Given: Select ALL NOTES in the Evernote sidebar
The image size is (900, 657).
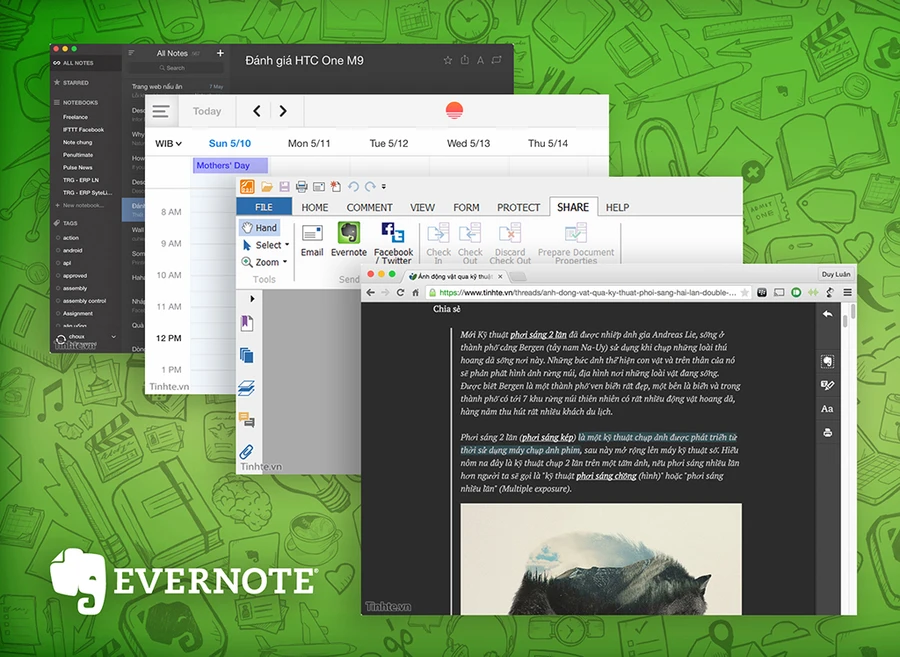Looking at the screenshot, I should pyautogui.click(x=86, y=63).
